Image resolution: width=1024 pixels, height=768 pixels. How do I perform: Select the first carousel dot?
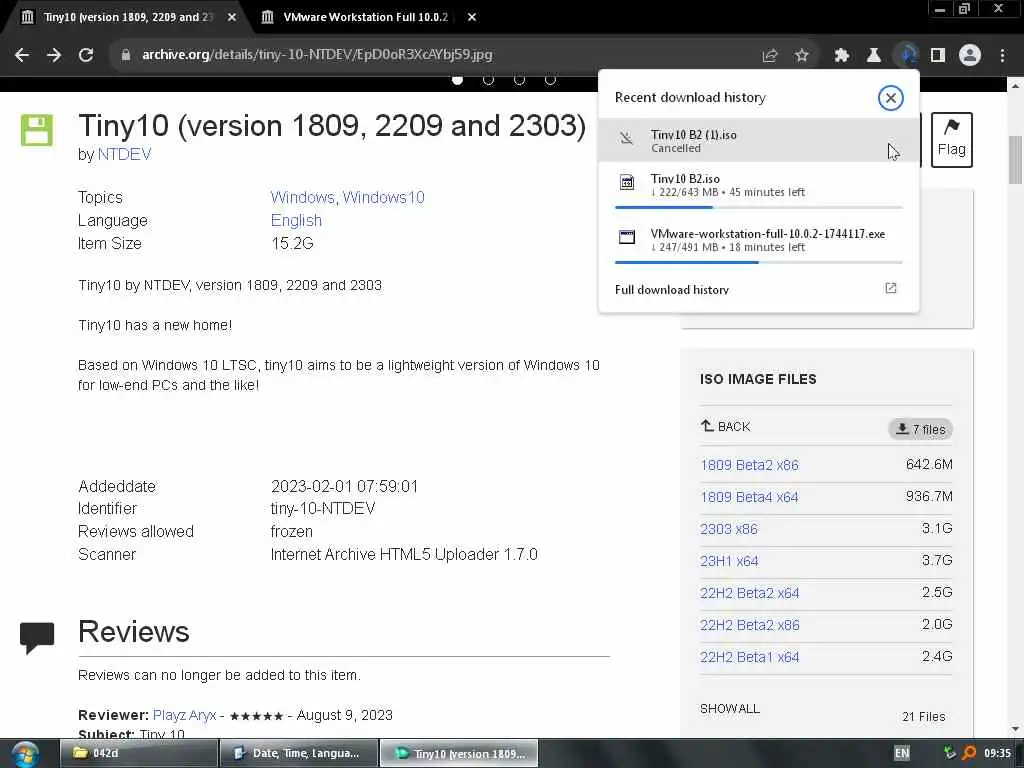click(458, 80)
